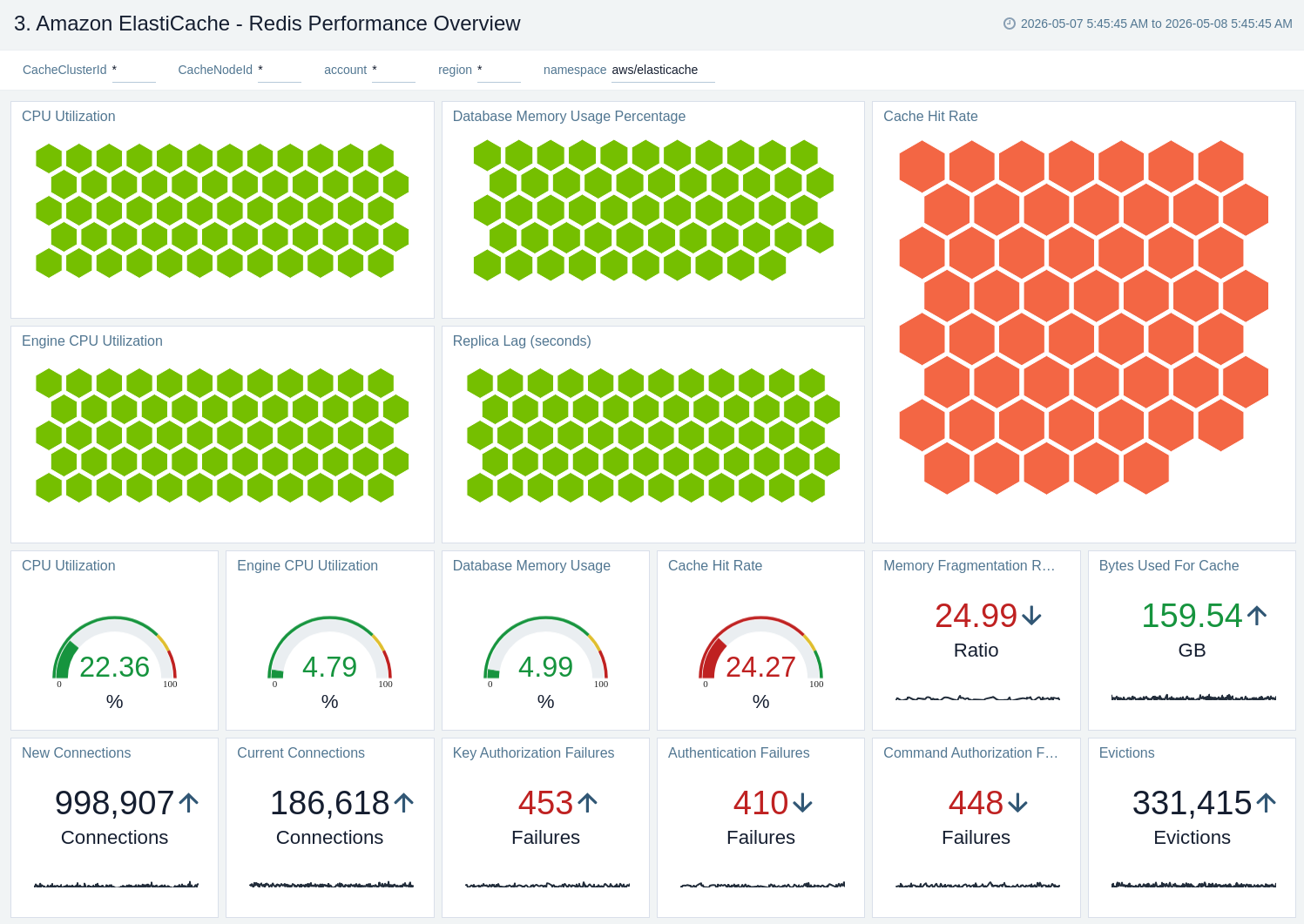Click the up arrow next to 998,907 connections
This screenshot has height=924, width=1304.
pos(189,803)
